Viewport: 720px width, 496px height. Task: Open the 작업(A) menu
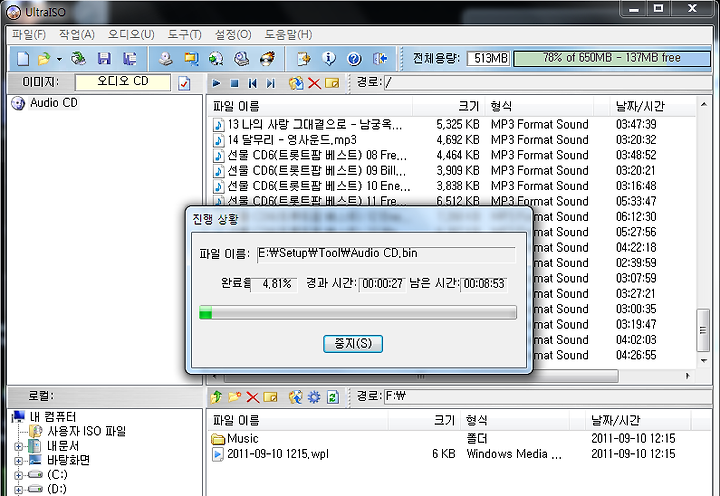(77, 34)
